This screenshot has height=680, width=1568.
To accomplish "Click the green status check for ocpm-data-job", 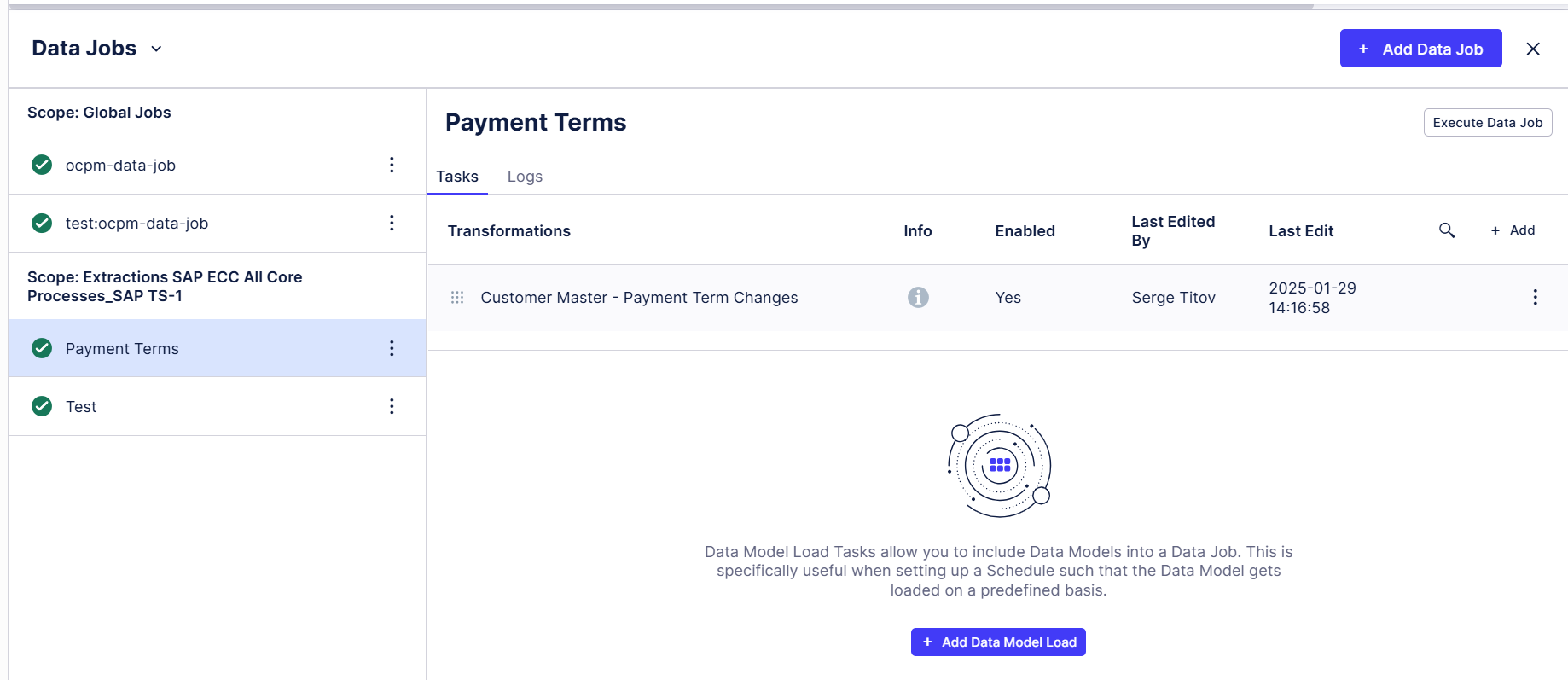I will (42, 165).
